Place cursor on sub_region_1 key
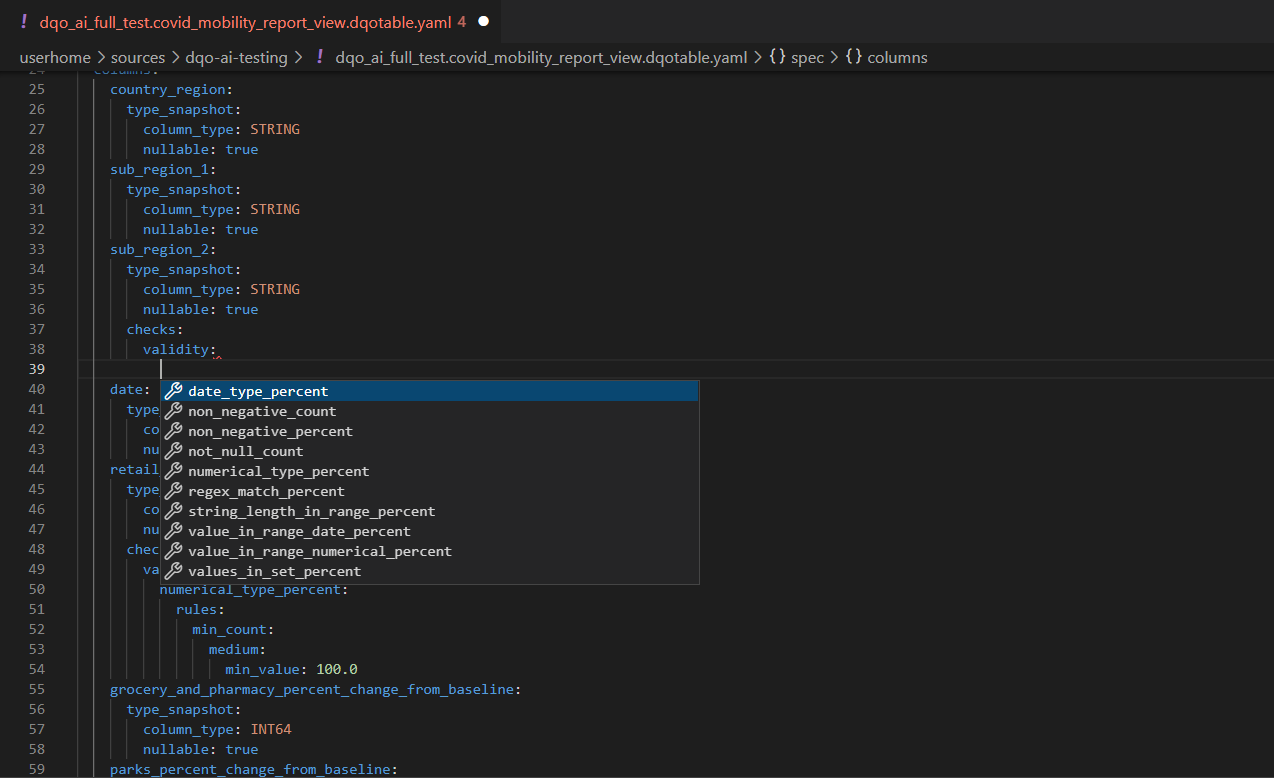The width and height of the screenshot is (1274, 778). (x=159, y=169)
